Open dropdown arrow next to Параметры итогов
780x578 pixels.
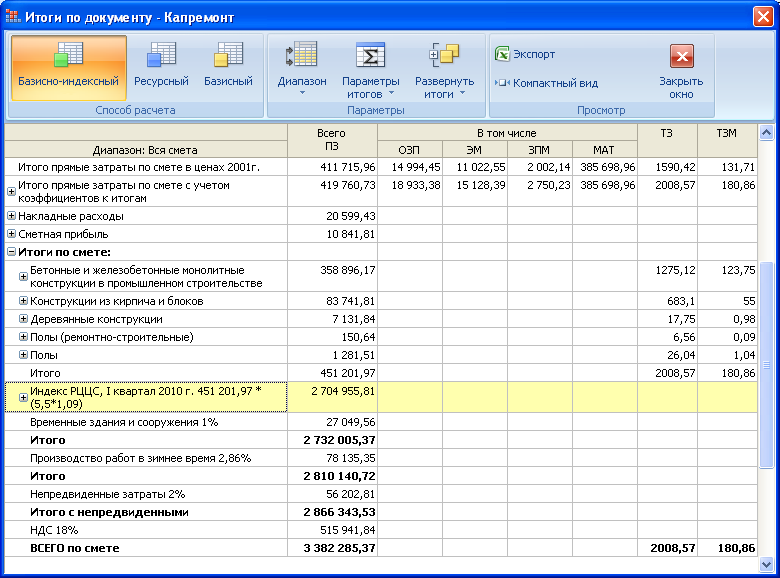tap(391, 93)
